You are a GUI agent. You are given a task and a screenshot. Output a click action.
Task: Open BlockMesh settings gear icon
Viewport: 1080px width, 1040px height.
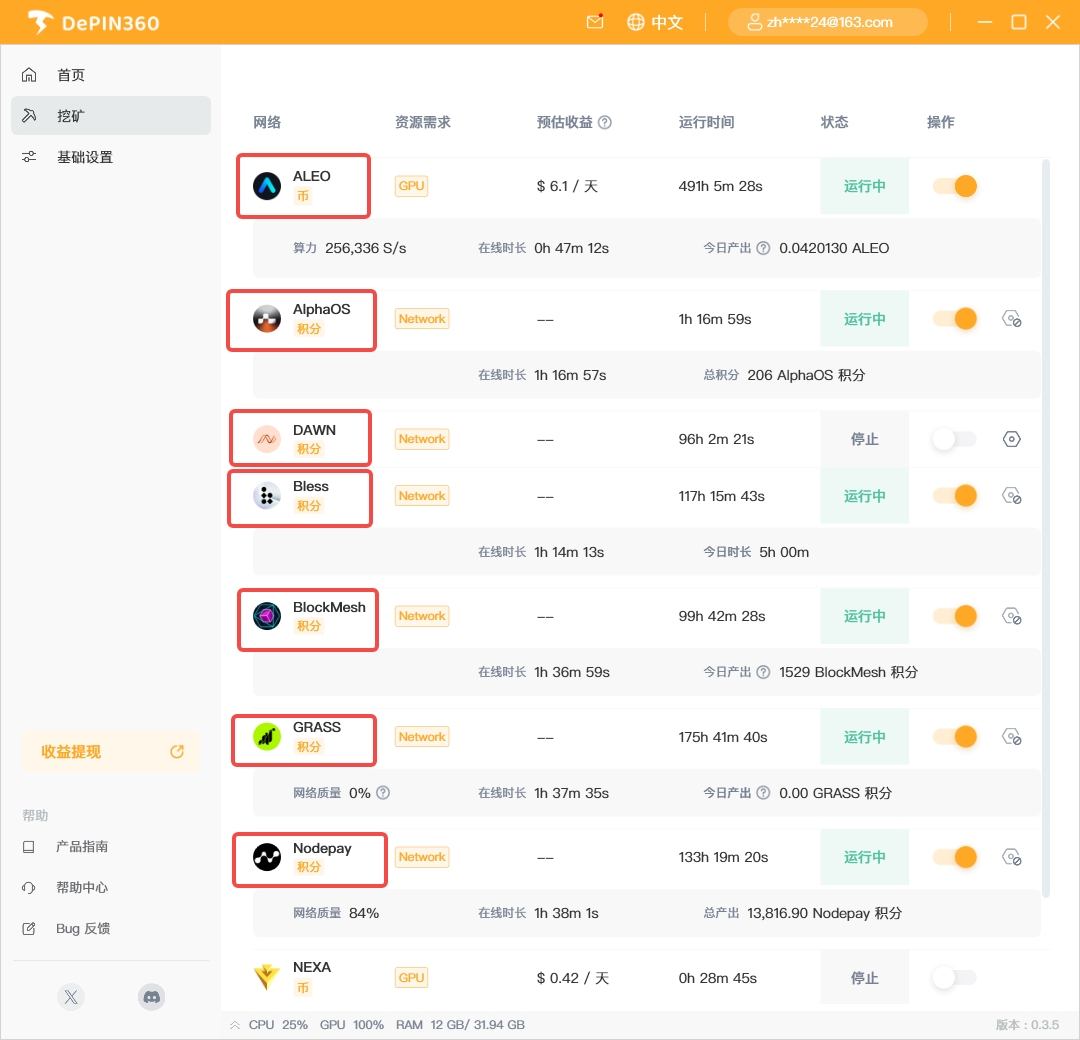(1011, 616)
